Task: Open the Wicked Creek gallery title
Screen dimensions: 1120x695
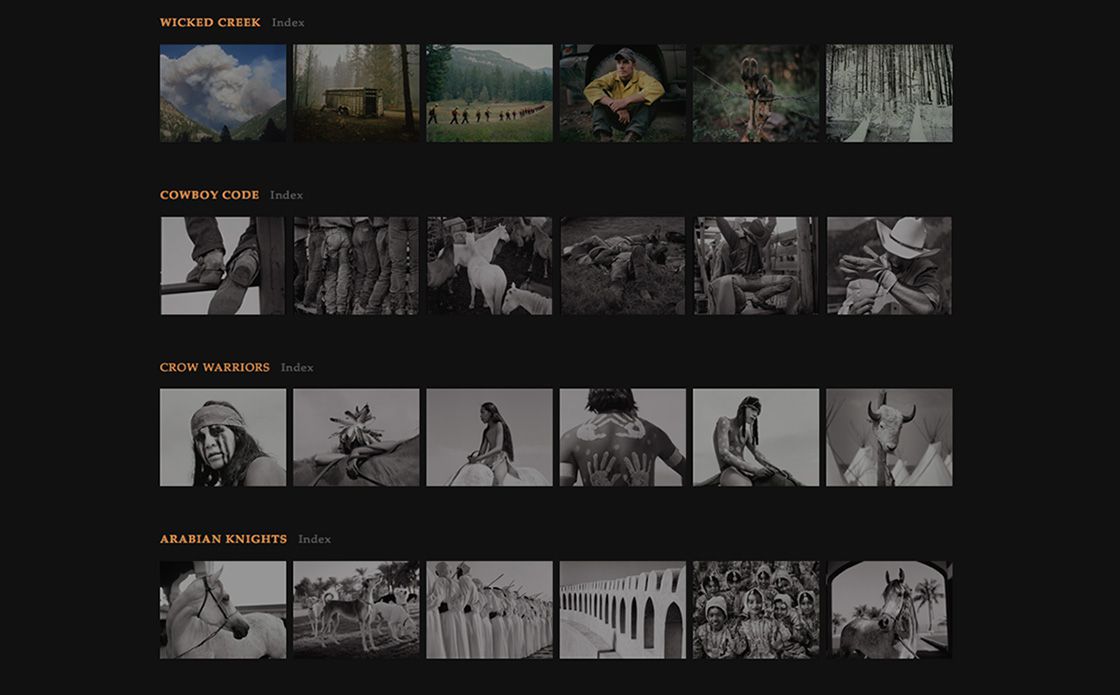Action: tap(210, 22)
